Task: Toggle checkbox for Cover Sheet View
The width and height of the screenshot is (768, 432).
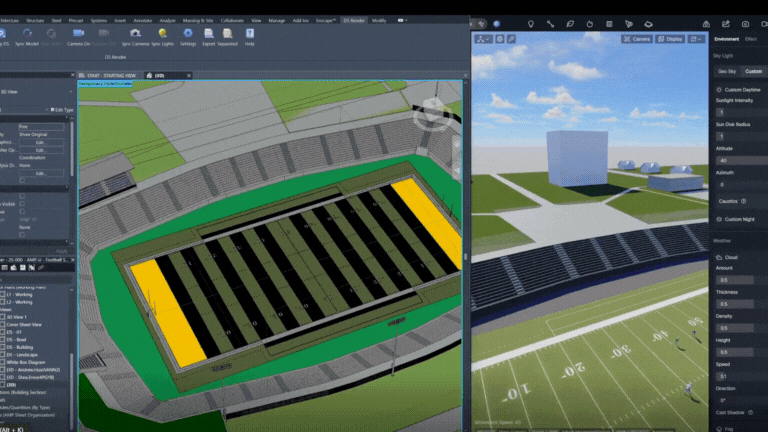Action: (3, 325)
